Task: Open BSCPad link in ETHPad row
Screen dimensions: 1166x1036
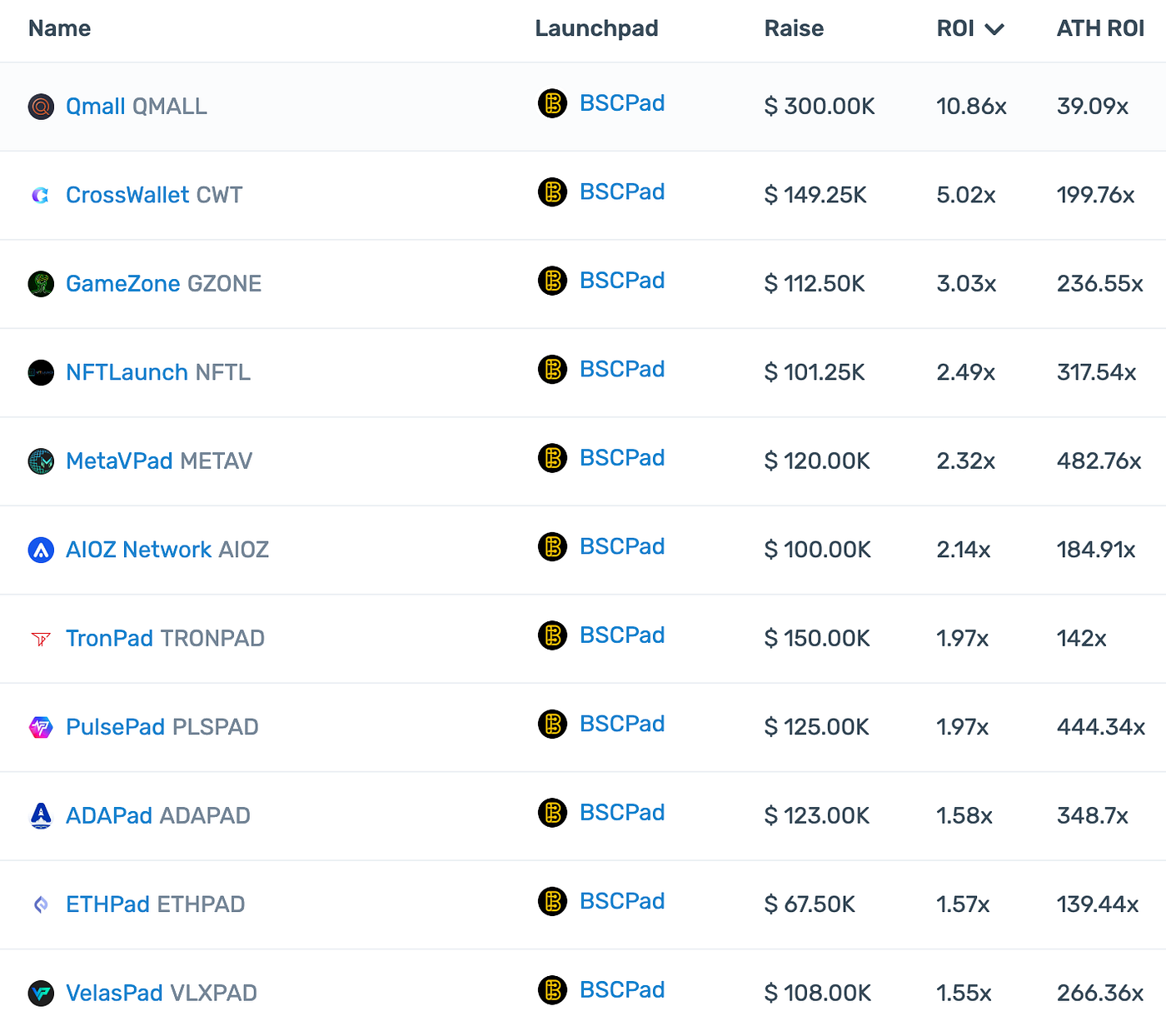Action: 622,901
